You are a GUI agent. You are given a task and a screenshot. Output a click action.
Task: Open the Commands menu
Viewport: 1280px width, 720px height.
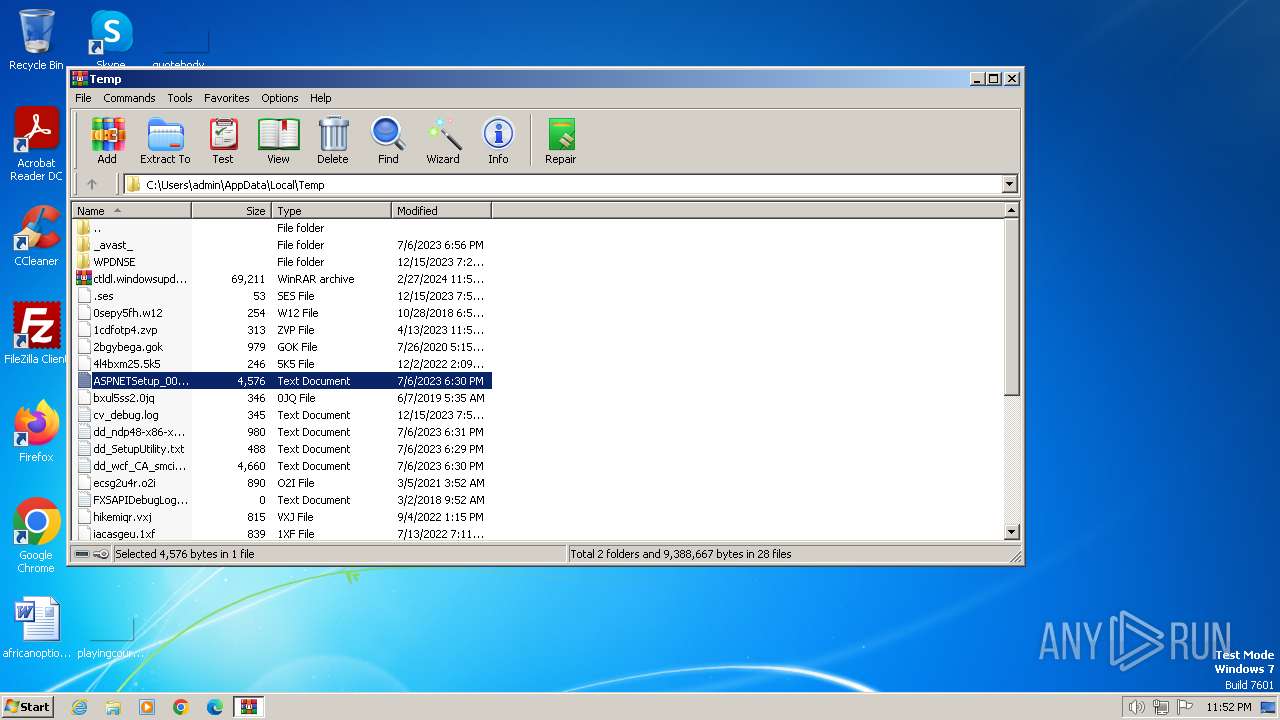pyautogui.click(x=129, y=98)
